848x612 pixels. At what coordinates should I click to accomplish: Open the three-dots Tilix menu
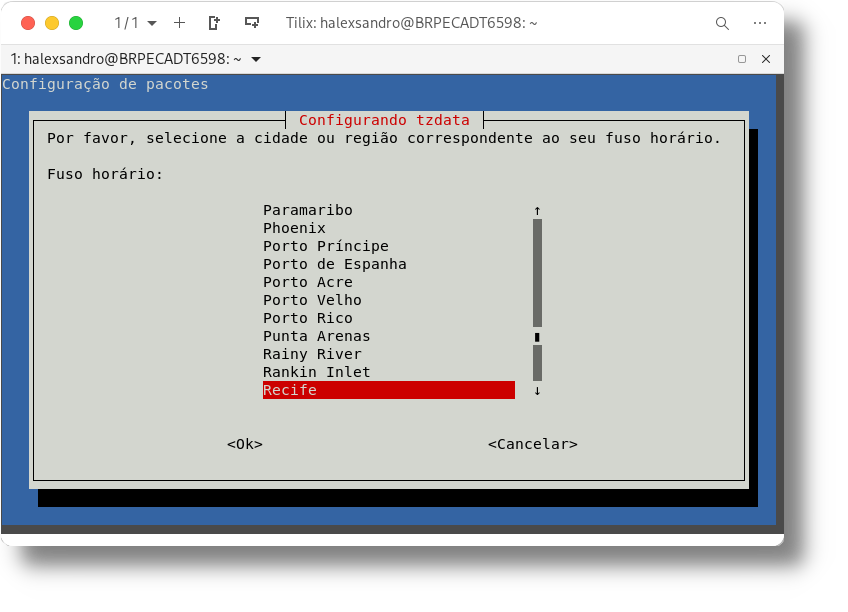[760, 23]
